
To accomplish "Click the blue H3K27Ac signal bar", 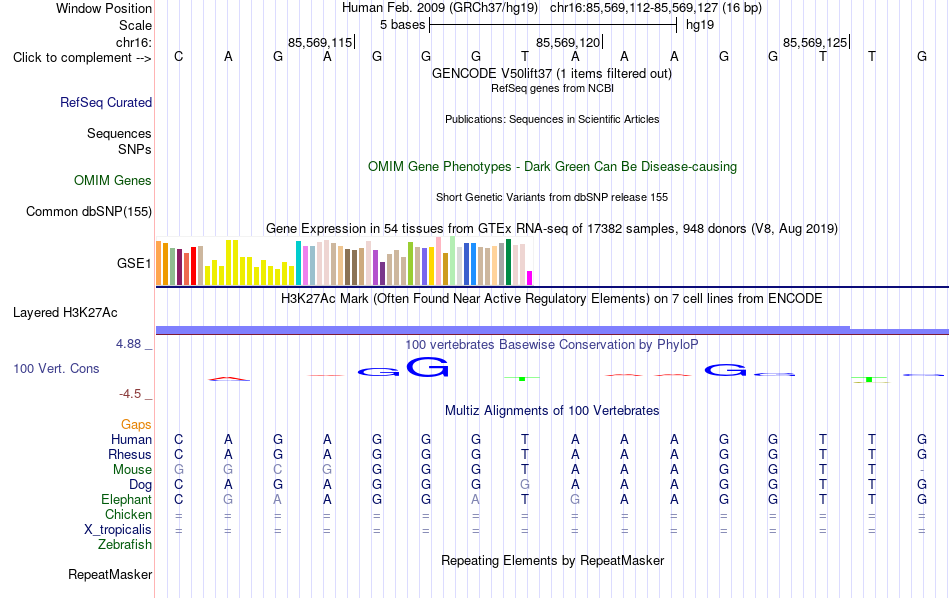I will (552, 330).
